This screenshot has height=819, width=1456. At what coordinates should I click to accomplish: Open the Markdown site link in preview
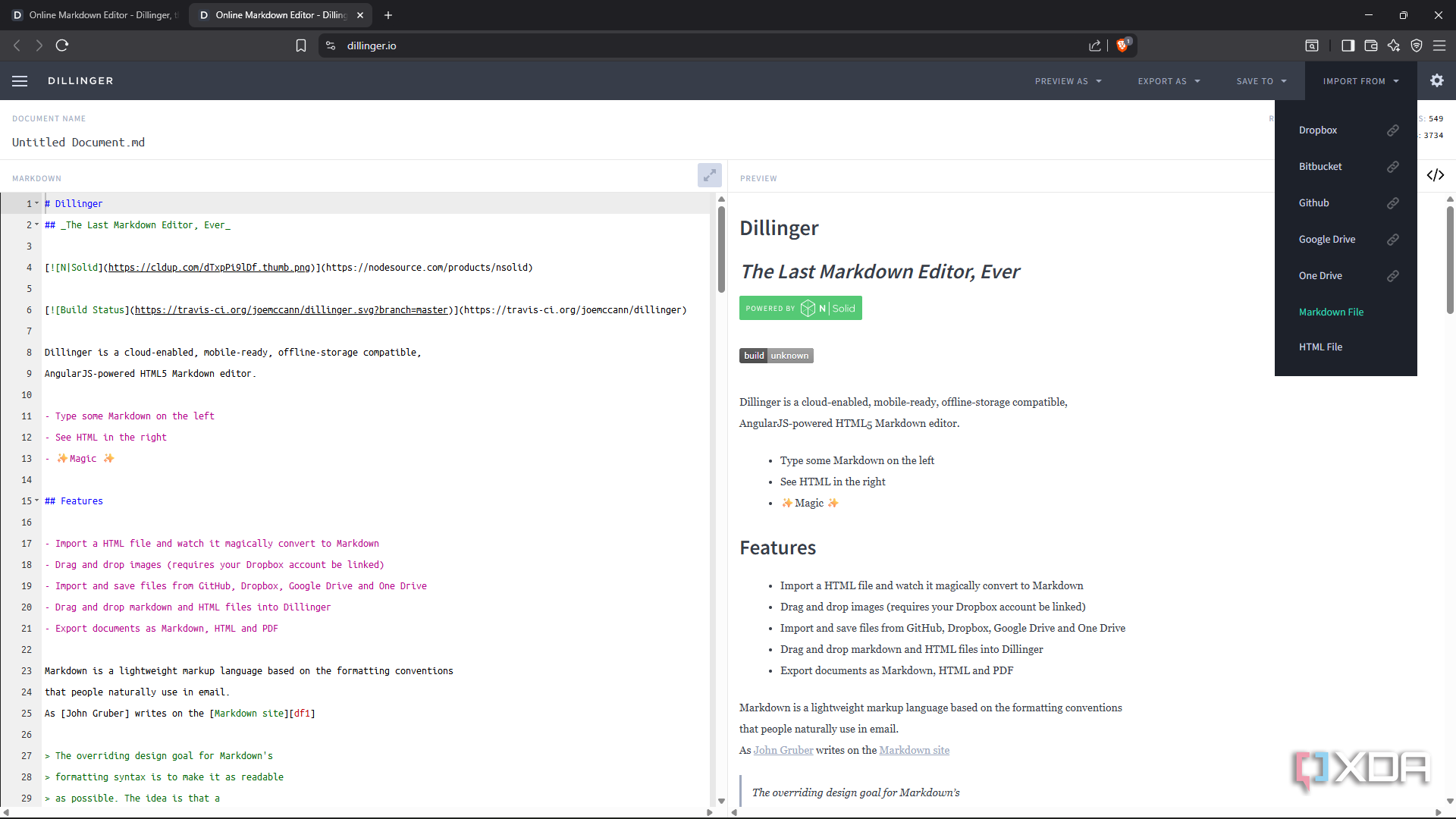tap(915, 750)
